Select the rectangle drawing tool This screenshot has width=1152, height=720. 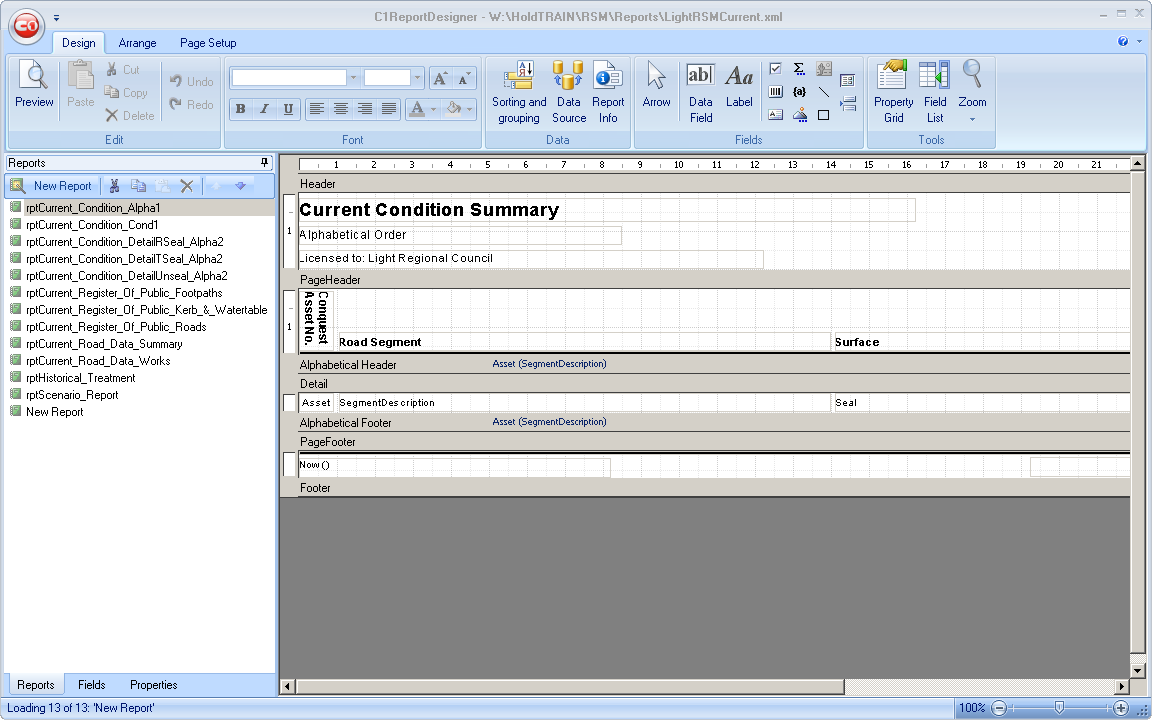coord(824,115)
